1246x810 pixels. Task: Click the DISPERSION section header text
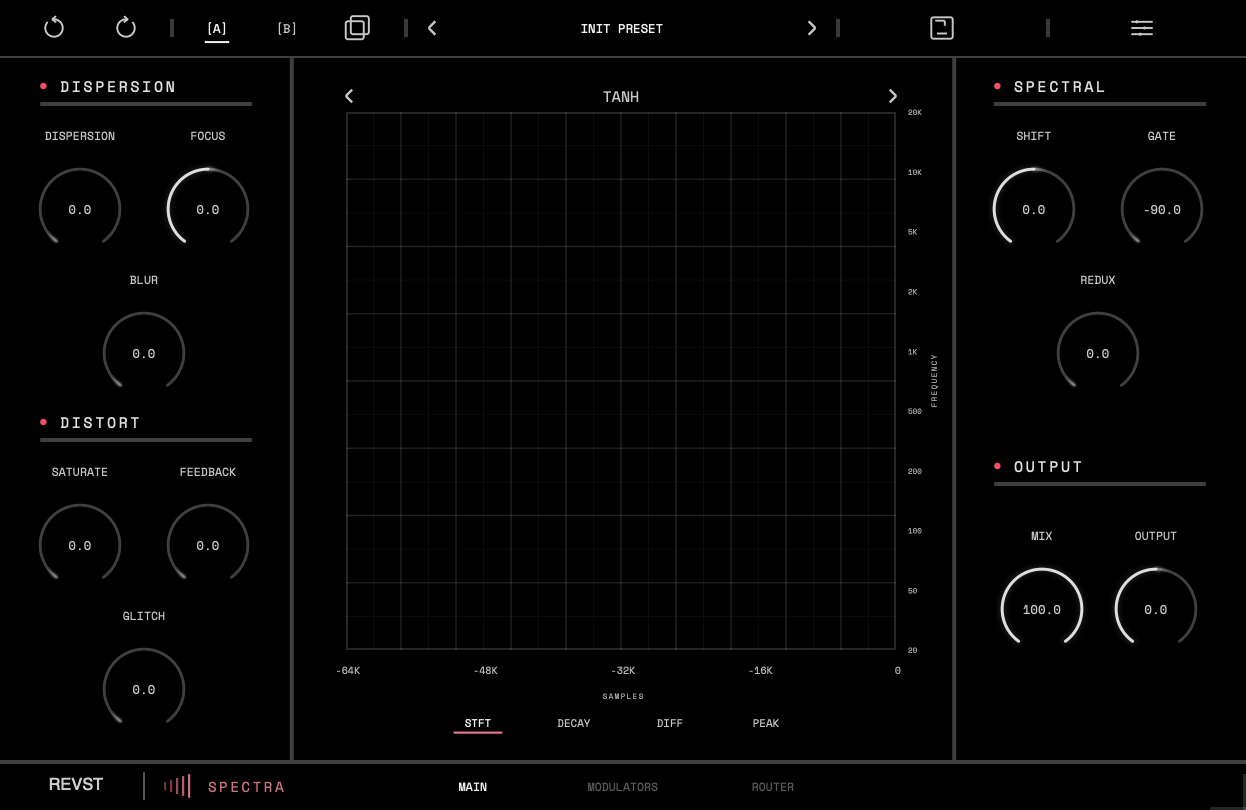[x=118, y=87]
